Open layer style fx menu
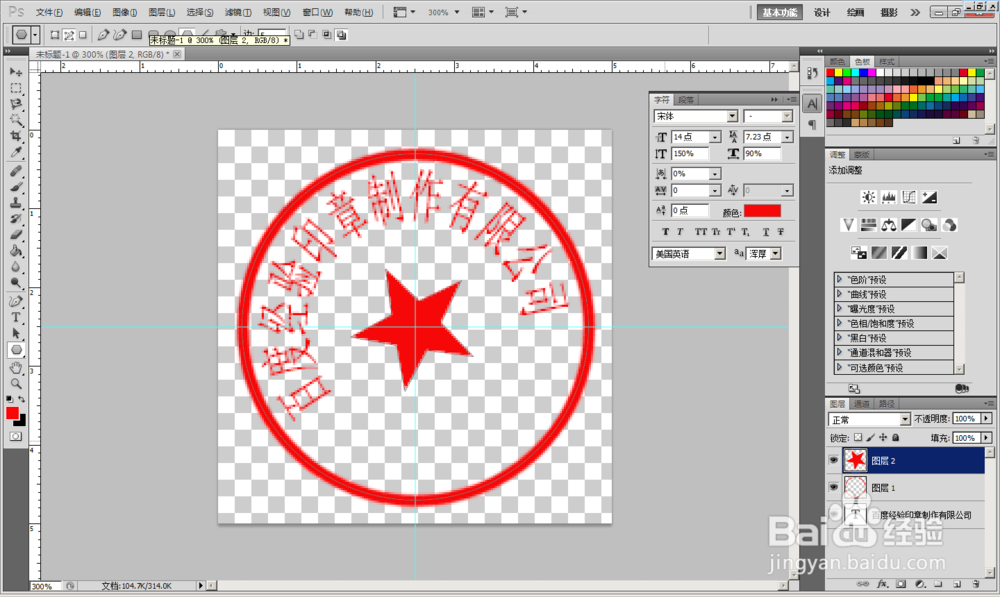Screen dimensions: 1000x597 click(x=882, y=584)
